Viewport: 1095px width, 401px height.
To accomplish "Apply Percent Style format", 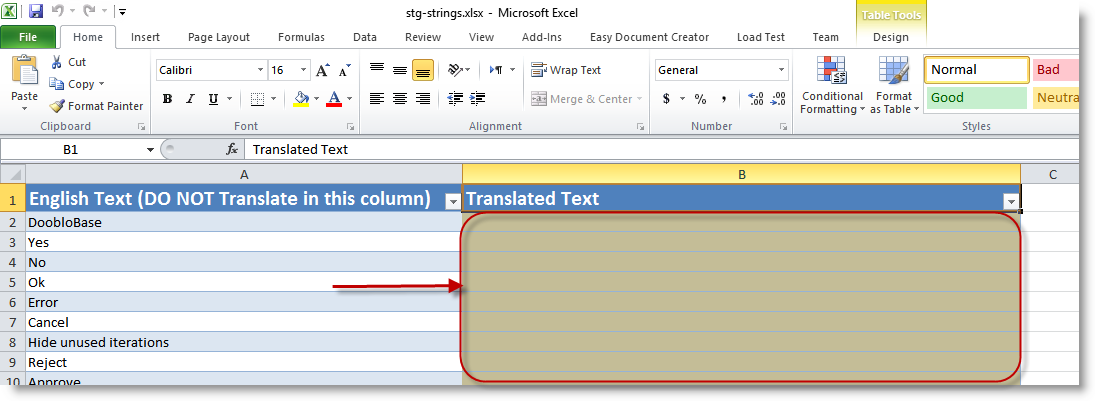I will click(700, 99).
